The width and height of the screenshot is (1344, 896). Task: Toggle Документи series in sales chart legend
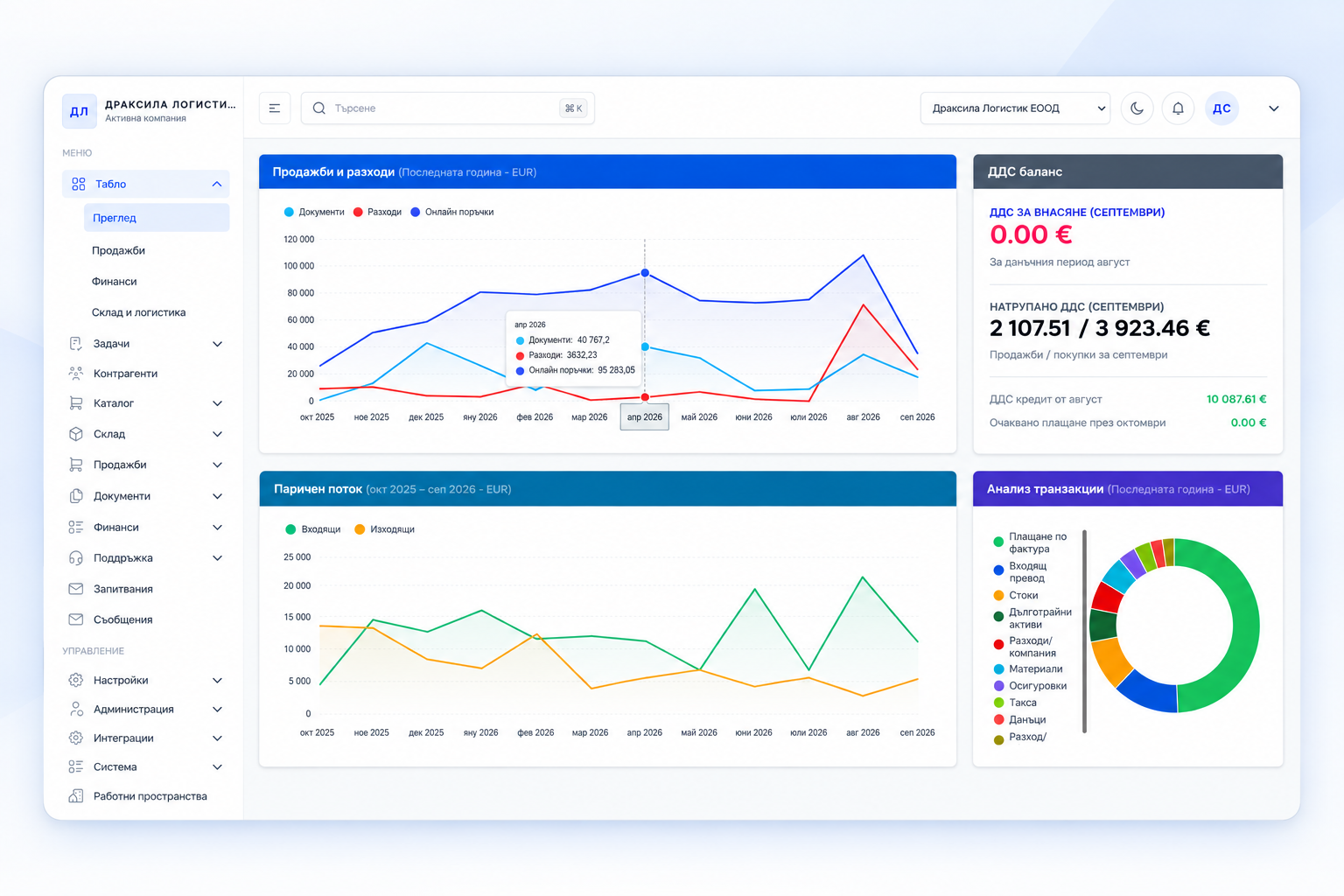point(314,212)
